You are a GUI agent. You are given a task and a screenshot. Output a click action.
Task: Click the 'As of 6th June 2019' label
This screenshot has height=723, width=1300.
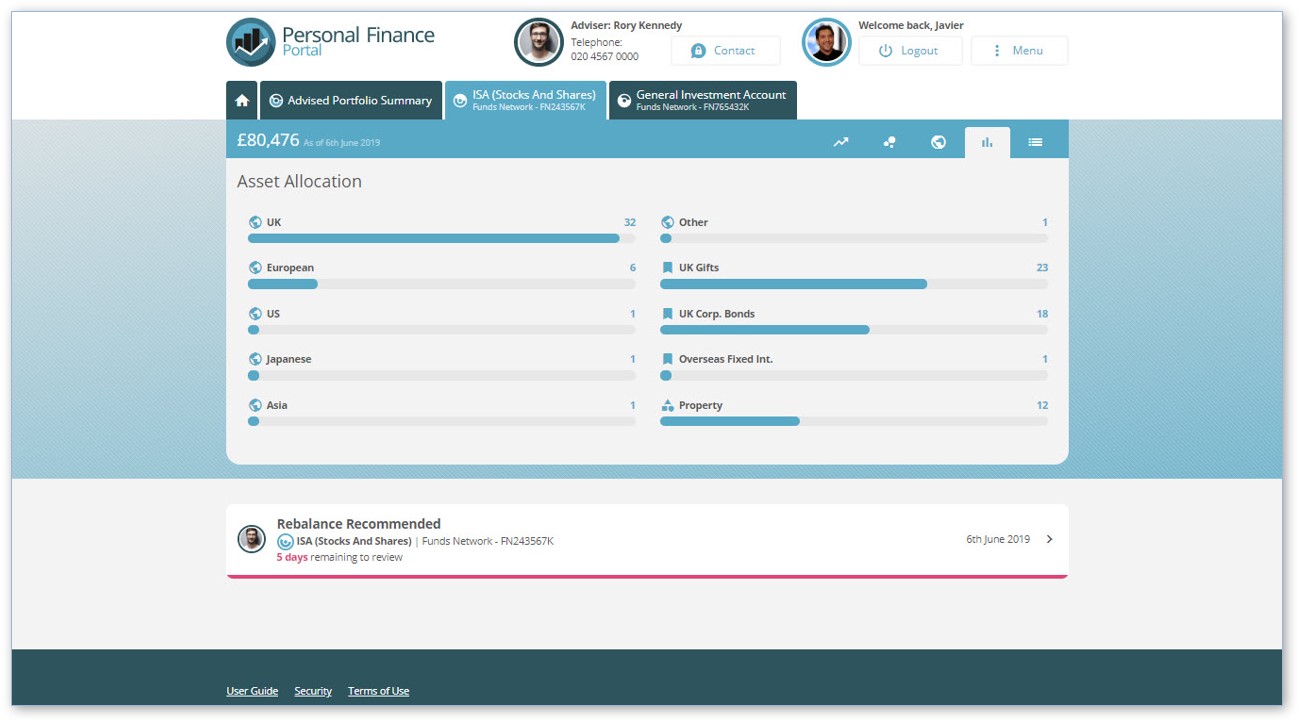pyautogui.click(x=342, y=143)
